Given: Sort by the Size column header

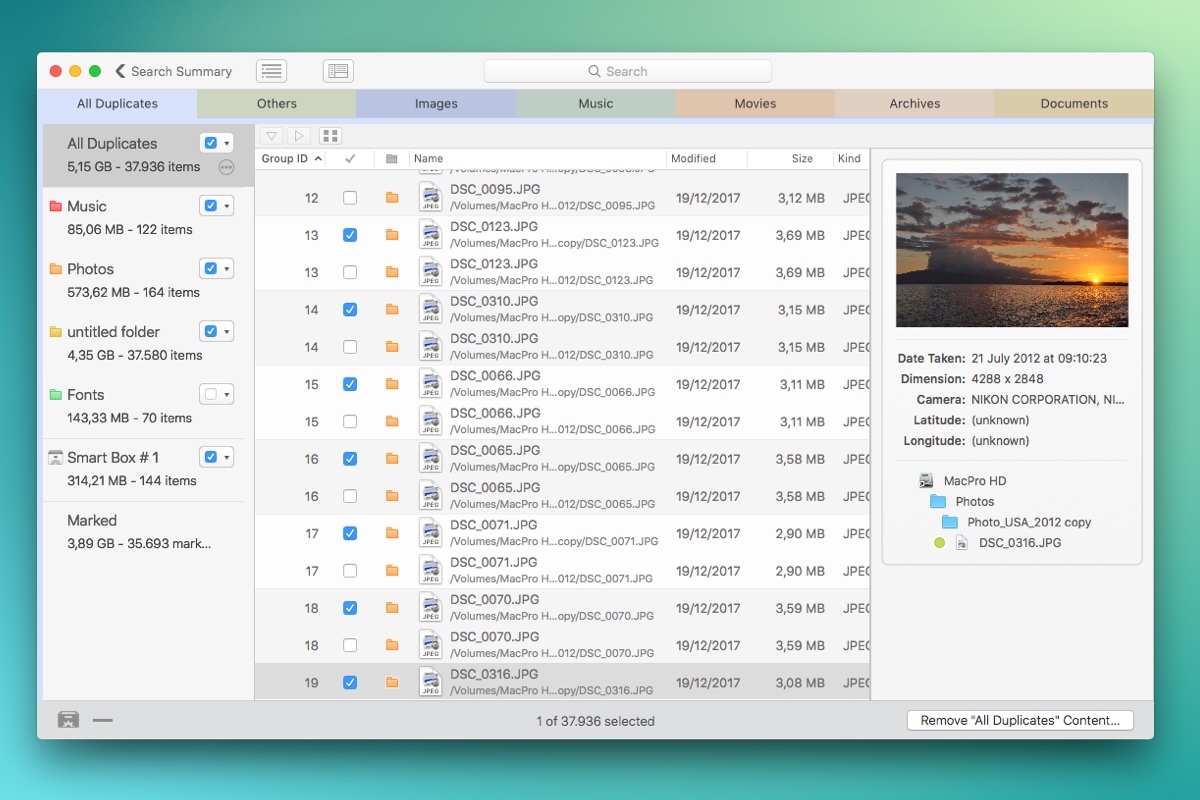Looking at the screenshot, I should click(791, 158).
